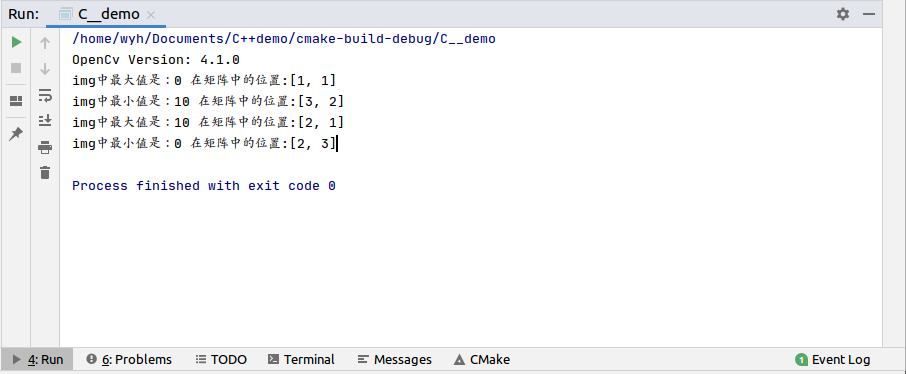
Task: Toggle the Pin tab icon
Action: click(16, 134)
